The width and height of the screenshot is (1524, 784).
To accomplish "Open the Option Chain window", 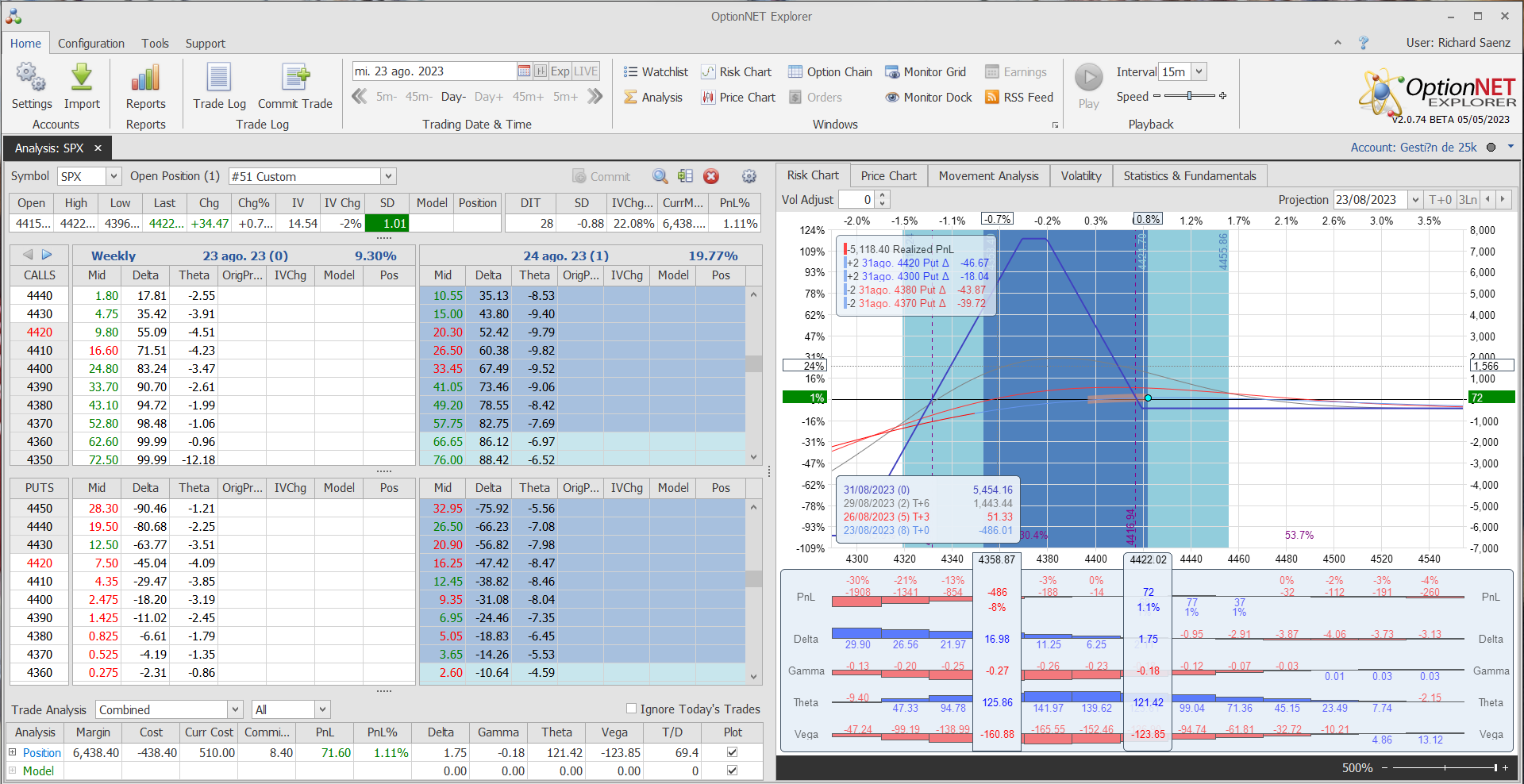I will point(829,72).
